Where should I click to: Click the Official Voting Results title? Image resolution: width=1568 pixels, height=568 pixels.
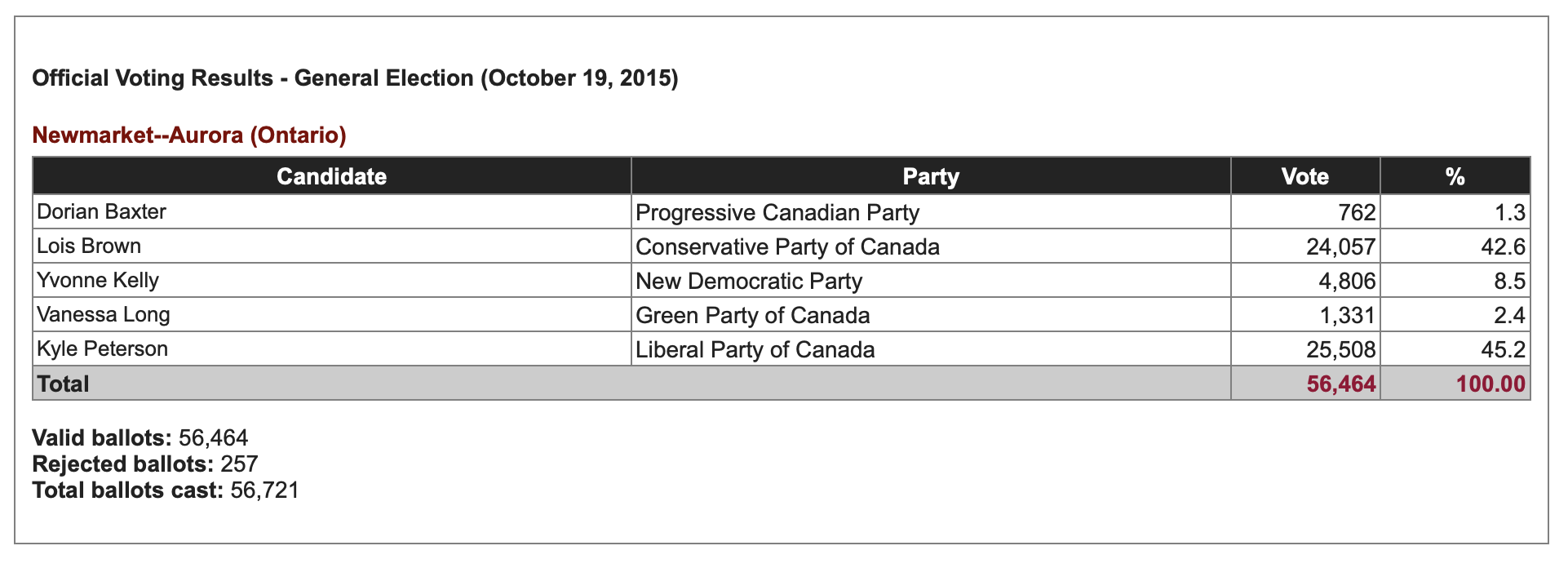355,78
